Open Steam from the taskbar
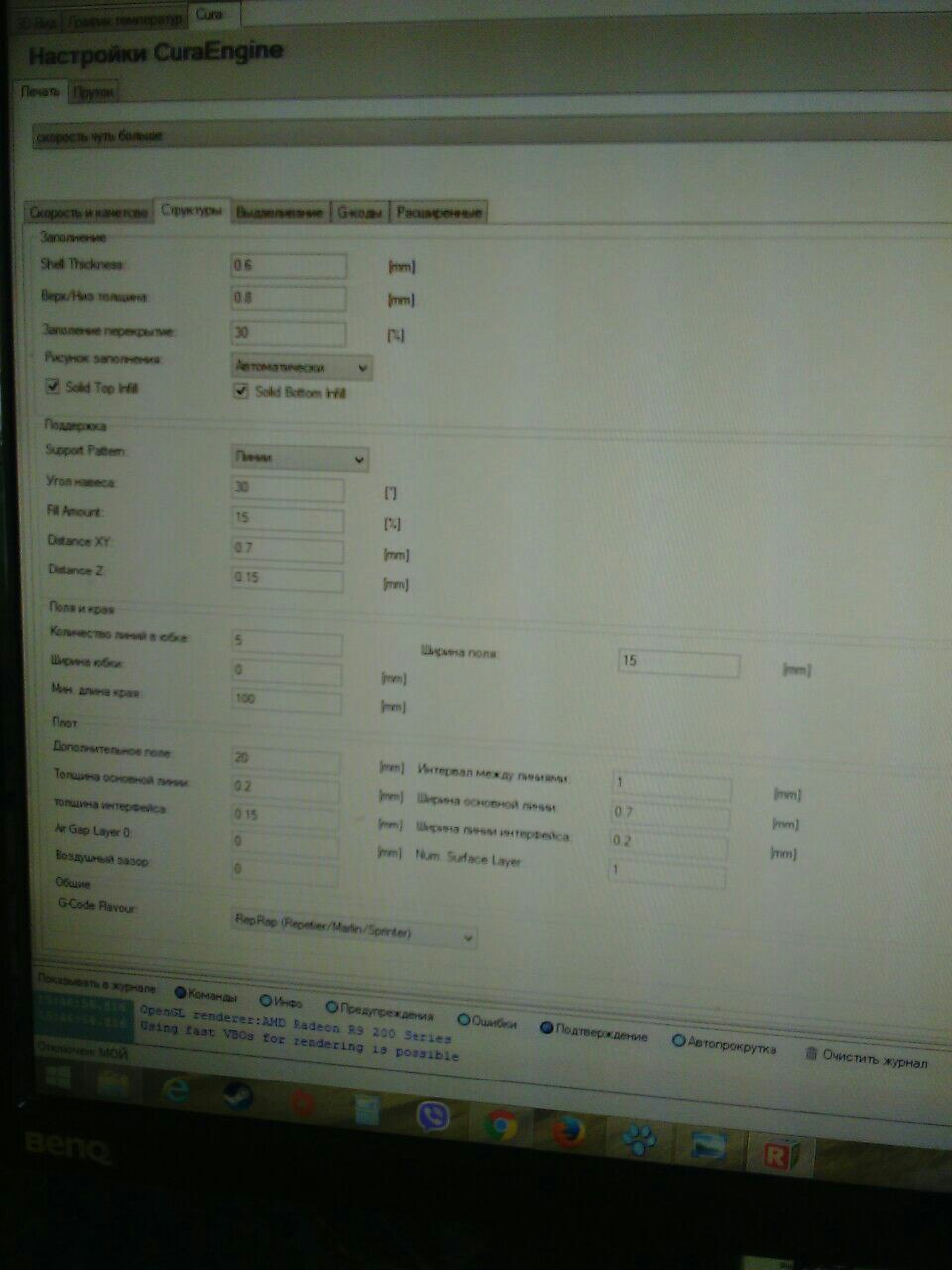 238,1095
